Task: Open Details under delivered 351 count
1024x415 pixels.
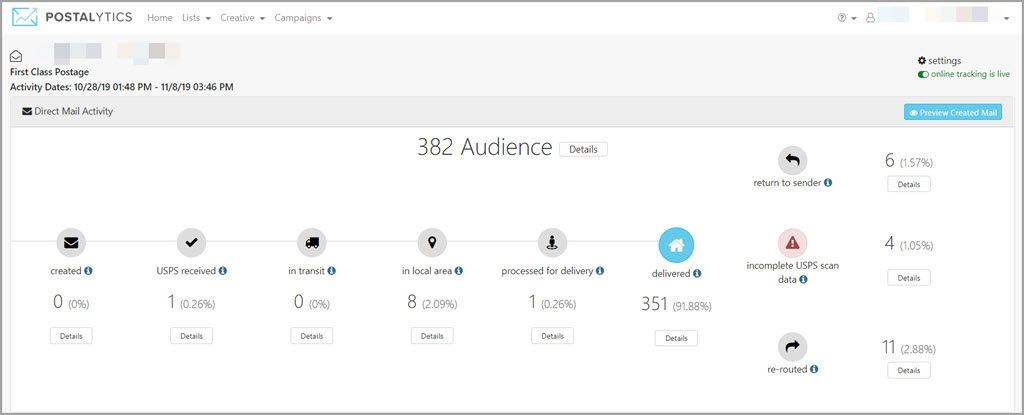Action: click(676, 338)
